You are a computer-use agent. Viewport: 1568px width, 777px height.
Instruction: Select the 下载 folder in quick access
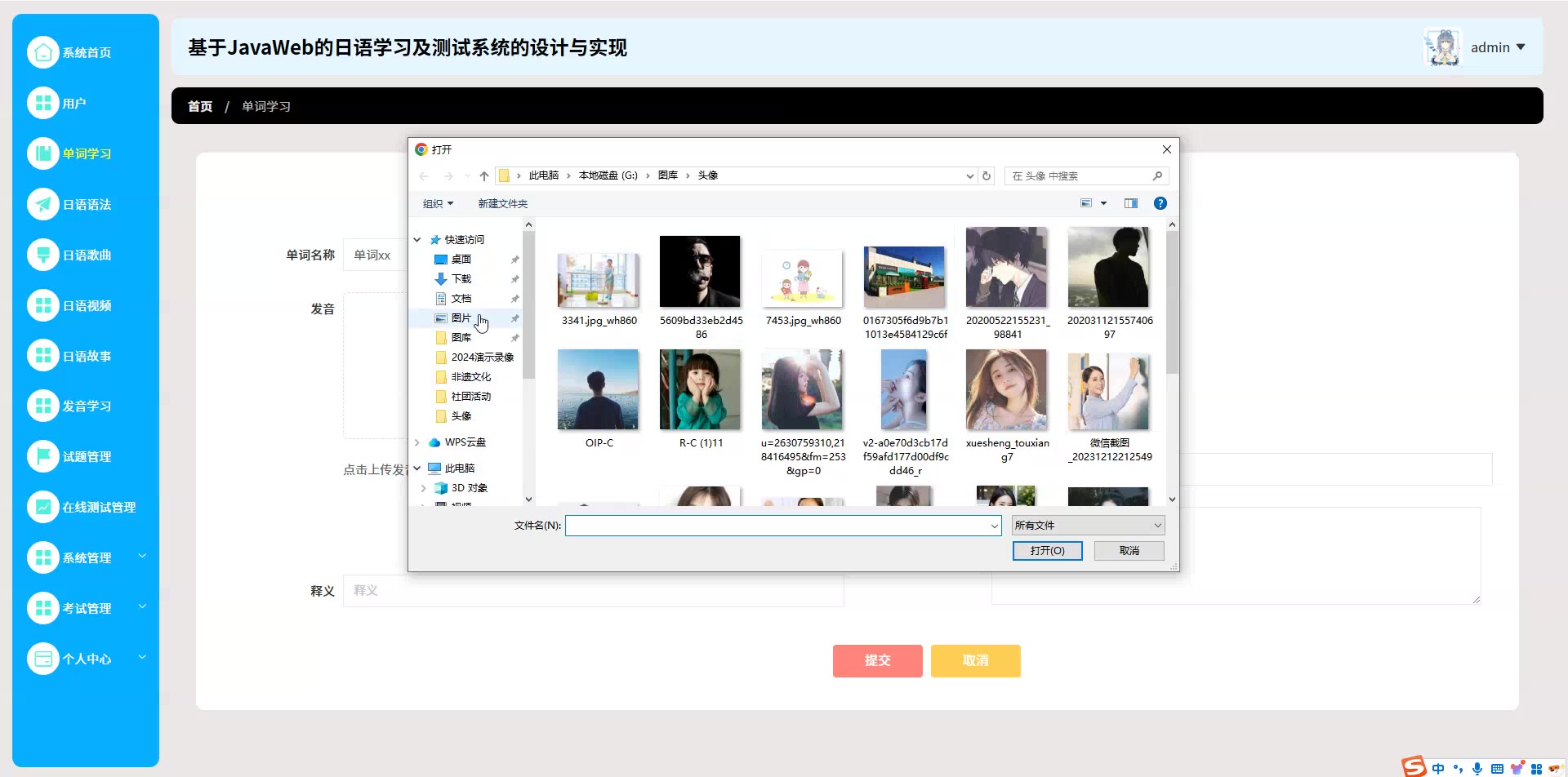coord(461,279)
